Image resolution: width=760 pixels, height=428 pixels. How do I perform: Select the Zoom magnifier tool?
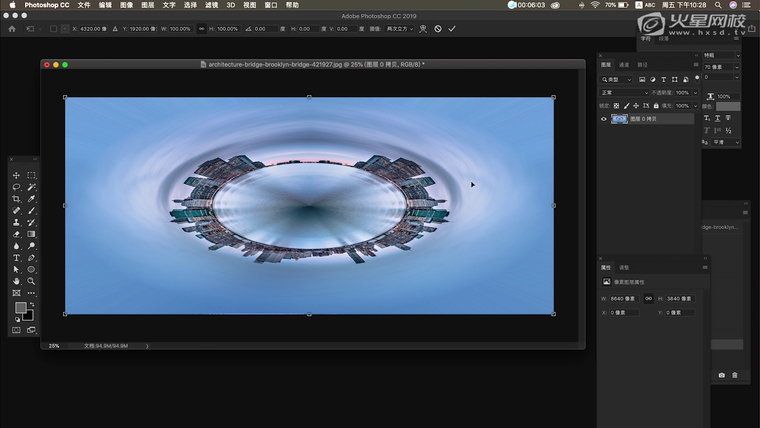(x=31, y=281)
